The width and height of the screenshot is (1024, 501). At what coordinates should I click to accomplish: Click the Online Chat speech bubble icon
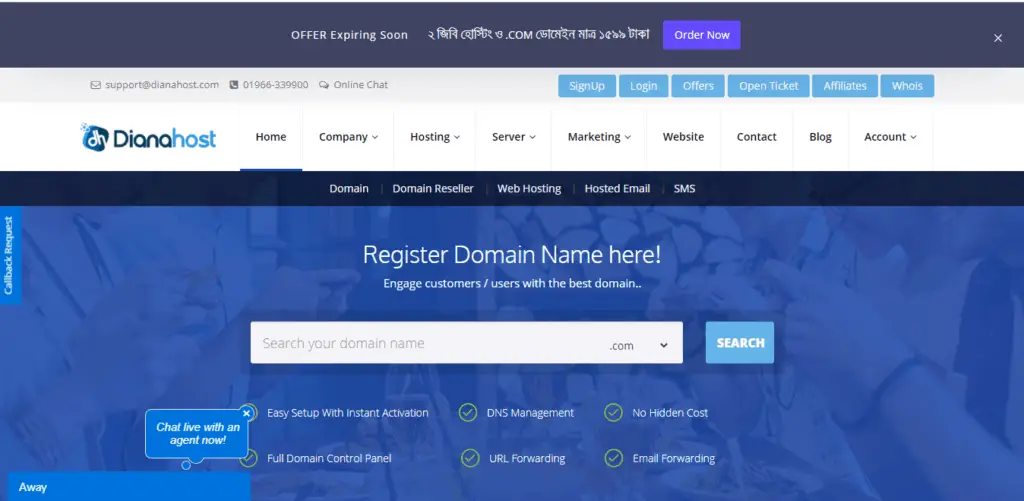coord(324,85)
